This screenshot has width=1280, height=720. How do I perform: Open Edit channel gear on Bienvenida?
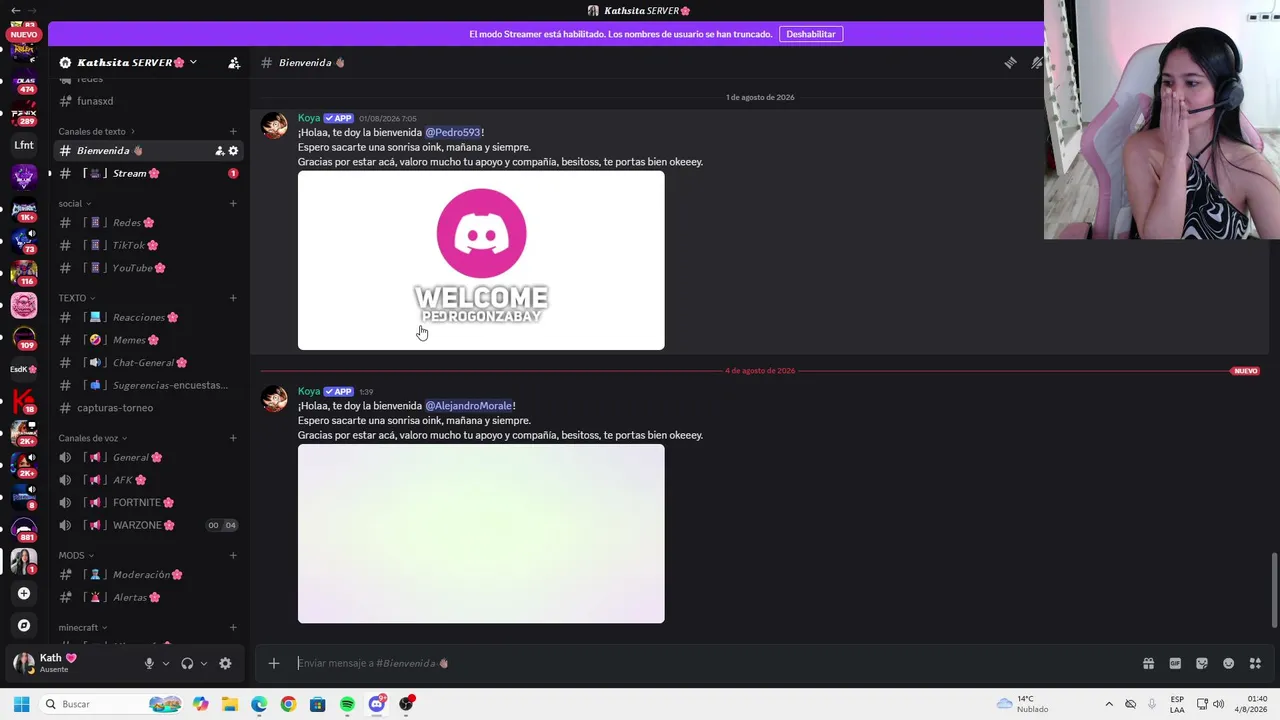click(233, 151)
